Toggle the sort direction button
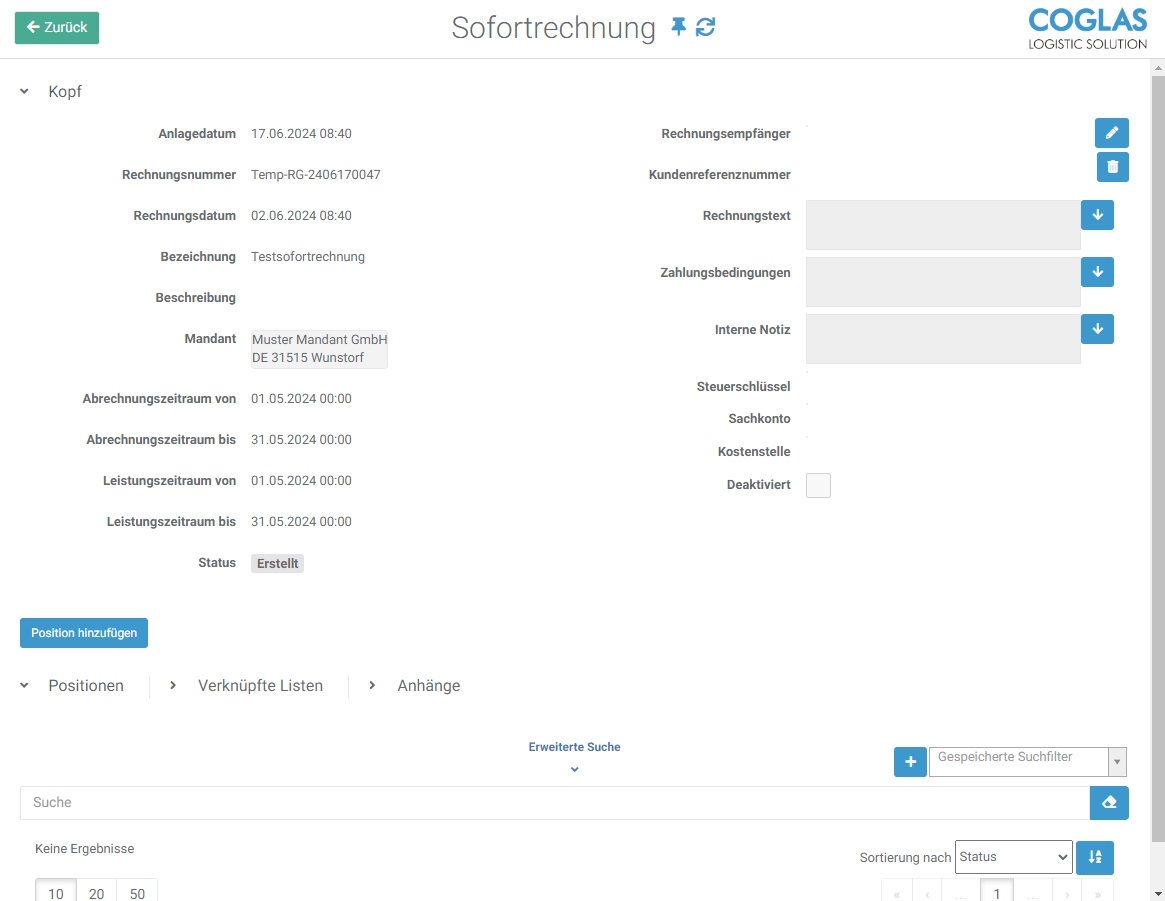This screenshot has width=1165, height=901. pyautogui.click(x=1095, y=857)
